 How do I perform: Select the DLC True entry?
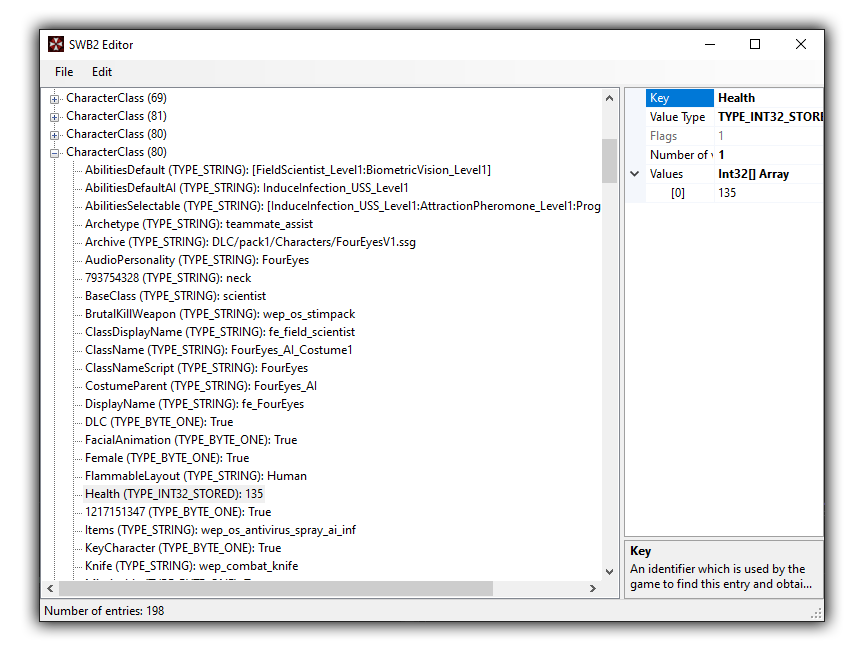click(159, 422)
